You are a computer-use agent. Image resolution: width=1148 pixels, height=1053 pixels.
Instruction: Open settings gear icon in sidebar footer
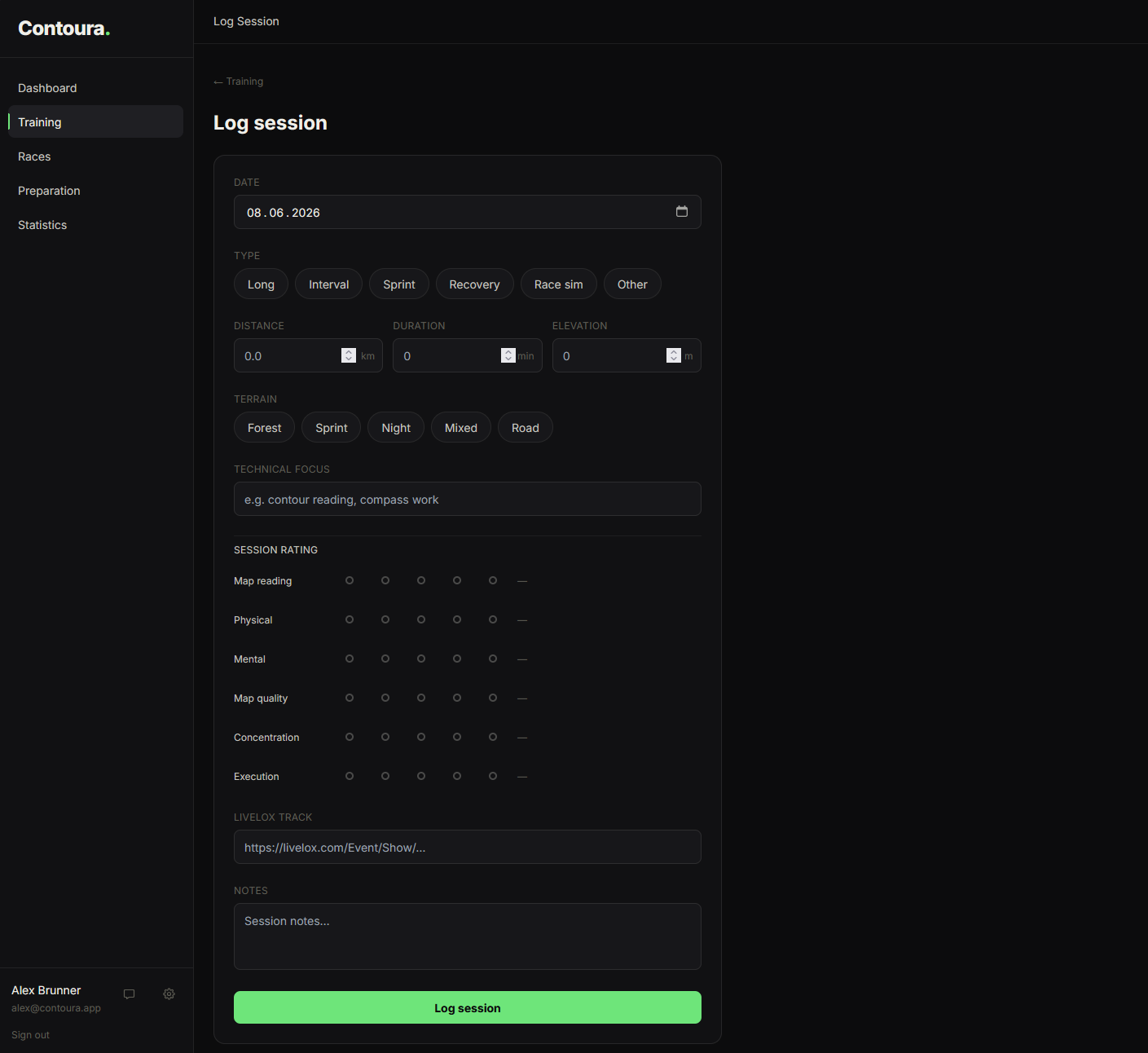point(169,994)
